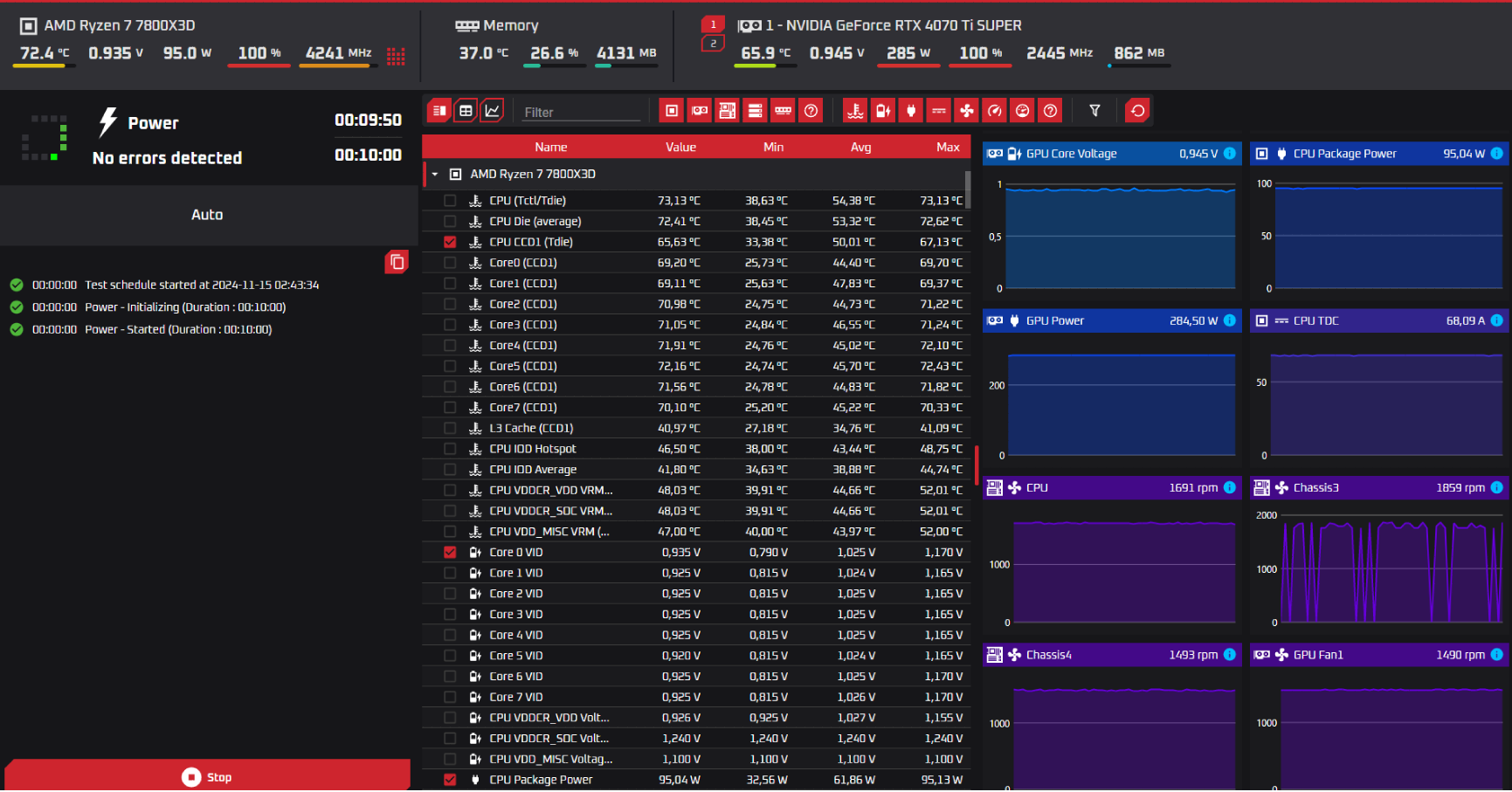Image resolution: width=1512 pixels, height=792 pixels.
Task: Toggle the question-mark icon beside the funnel
Action: [x=1051, y=111]
